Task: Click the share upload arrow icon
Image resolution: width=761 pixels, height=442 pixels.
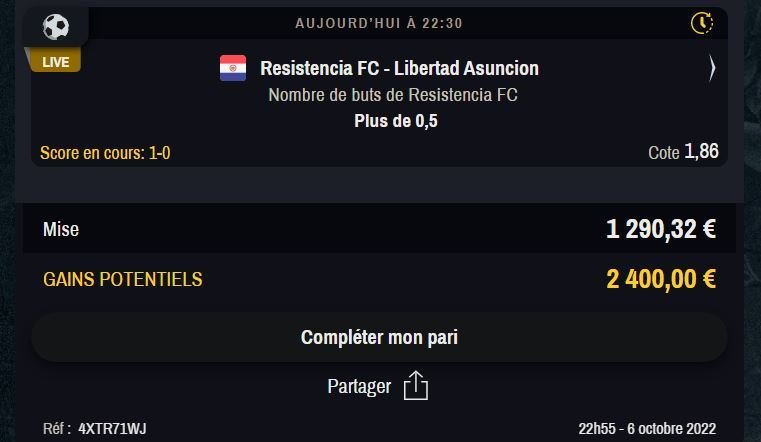Action: click(x=416, y=386)
